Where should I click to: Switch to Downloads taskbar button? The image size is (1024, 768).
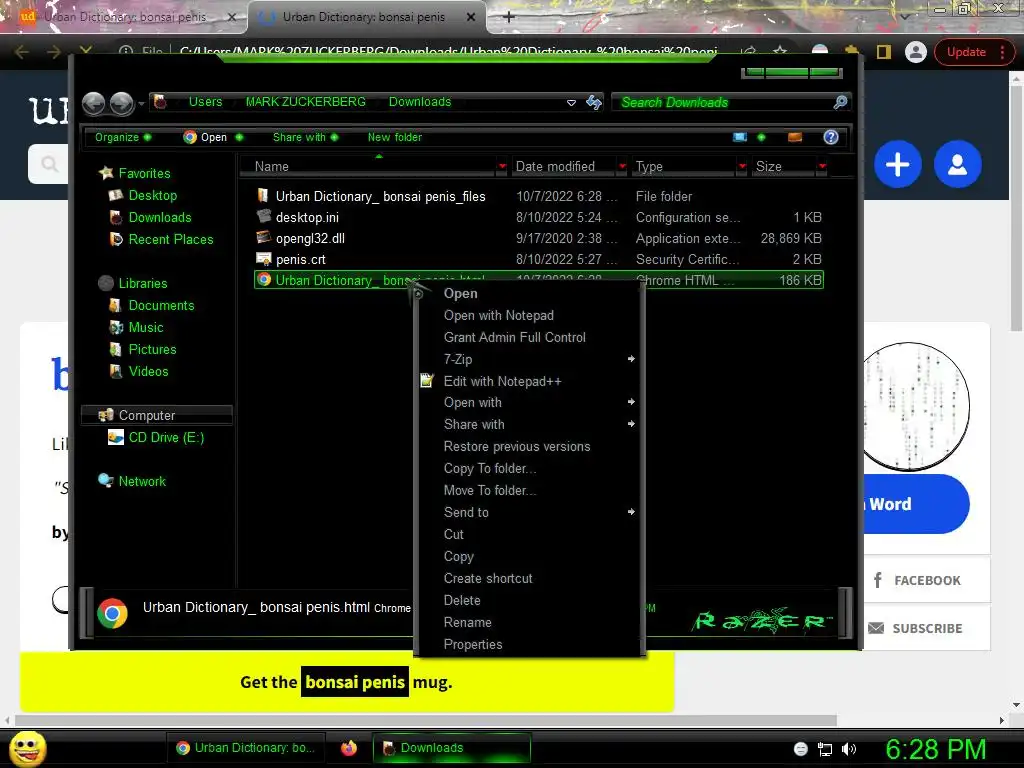(451, 748)
